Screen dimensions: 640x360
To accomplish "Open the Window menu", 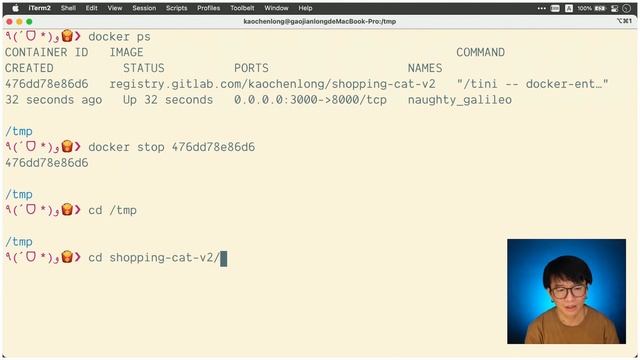I will point(276,8).
